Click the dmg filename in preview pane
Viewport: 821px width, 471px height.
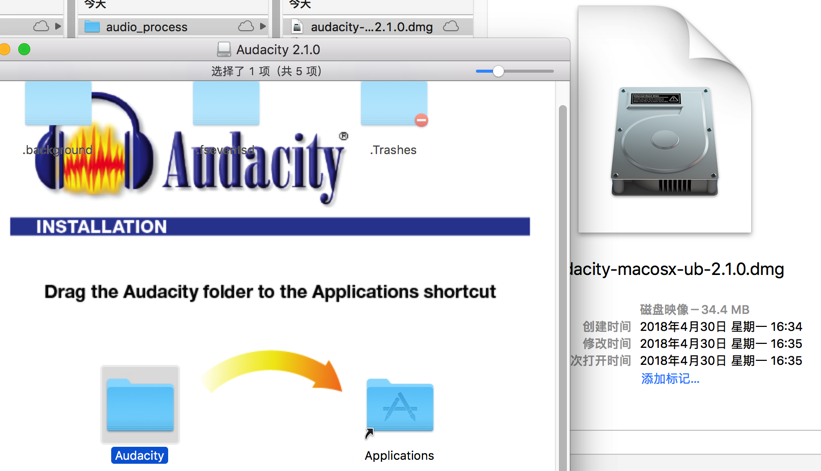click(676, 269)
